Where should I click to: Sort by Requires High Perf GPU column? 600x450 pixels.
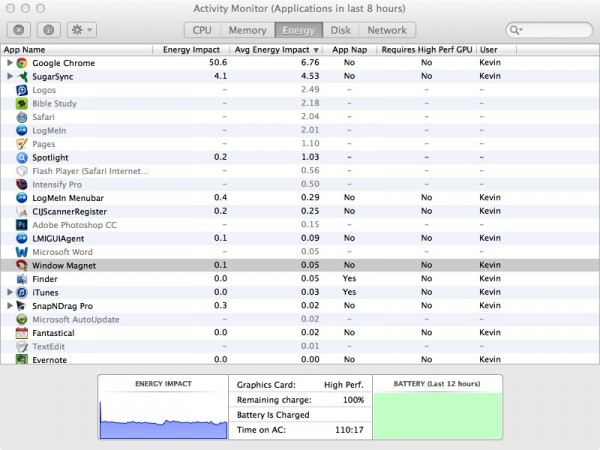[x=427, y=50]
